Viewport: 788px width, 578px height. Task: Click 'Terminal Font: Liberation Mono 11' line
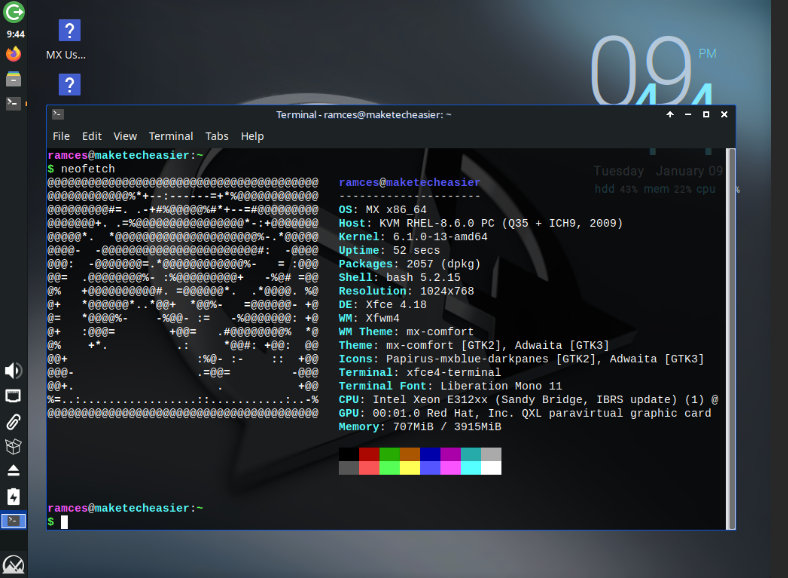[450, 386]
